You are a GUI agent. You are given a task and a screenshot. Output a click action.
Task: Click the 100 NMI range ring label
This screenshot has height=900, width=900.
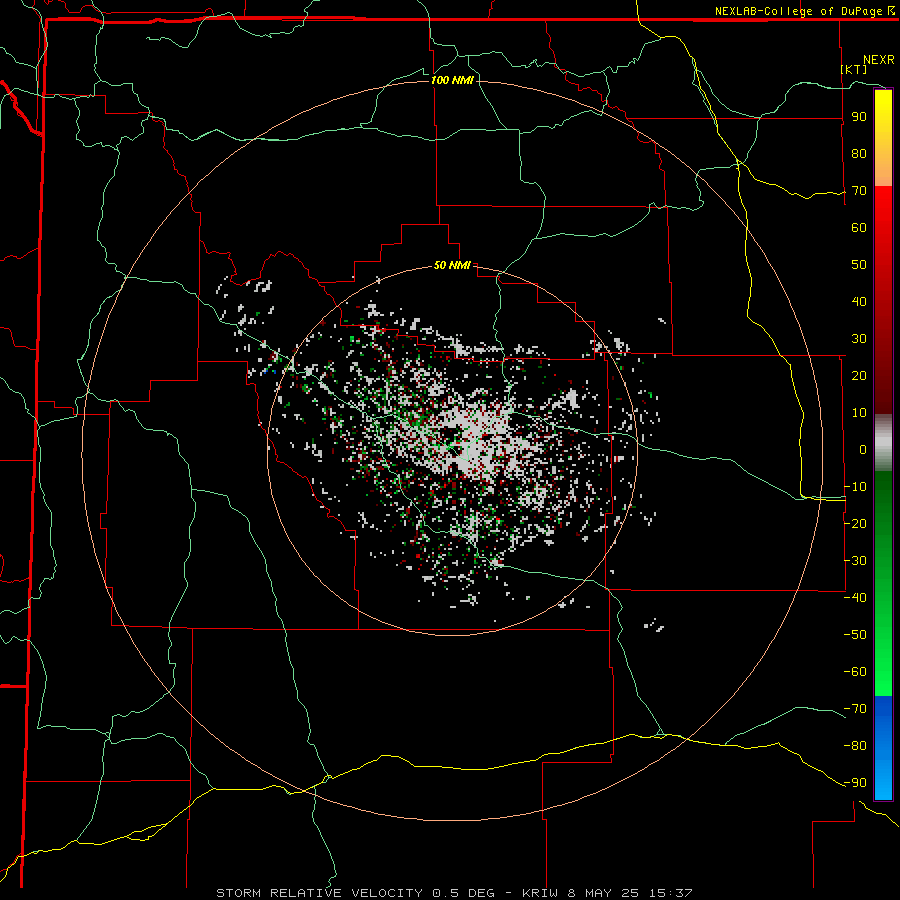tap(452, 80)
